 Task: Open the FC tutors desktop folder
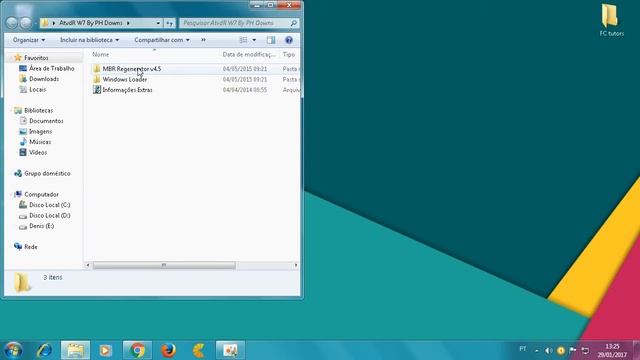pyautogui.click(x=611, y=20)
